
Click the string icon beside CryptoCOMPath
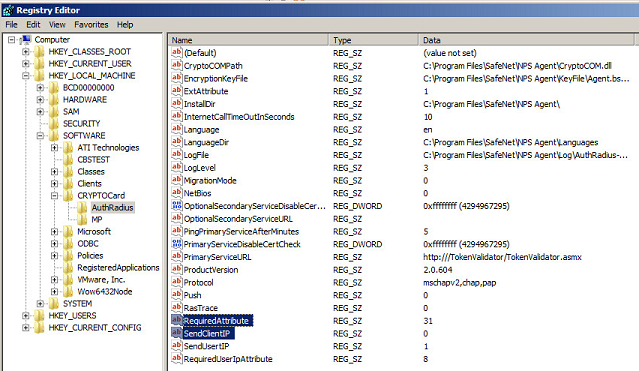176,65
